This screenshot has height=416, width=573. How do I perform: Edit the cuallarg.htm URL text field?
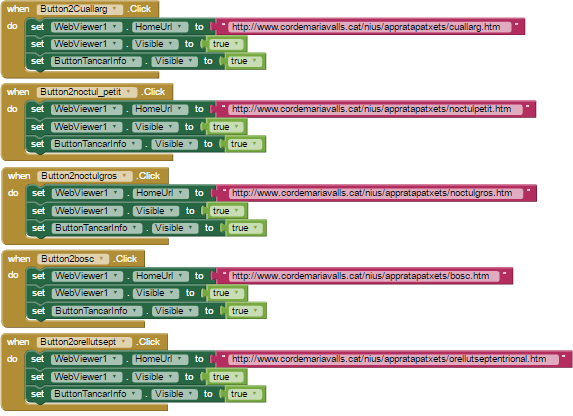point(369,27)
